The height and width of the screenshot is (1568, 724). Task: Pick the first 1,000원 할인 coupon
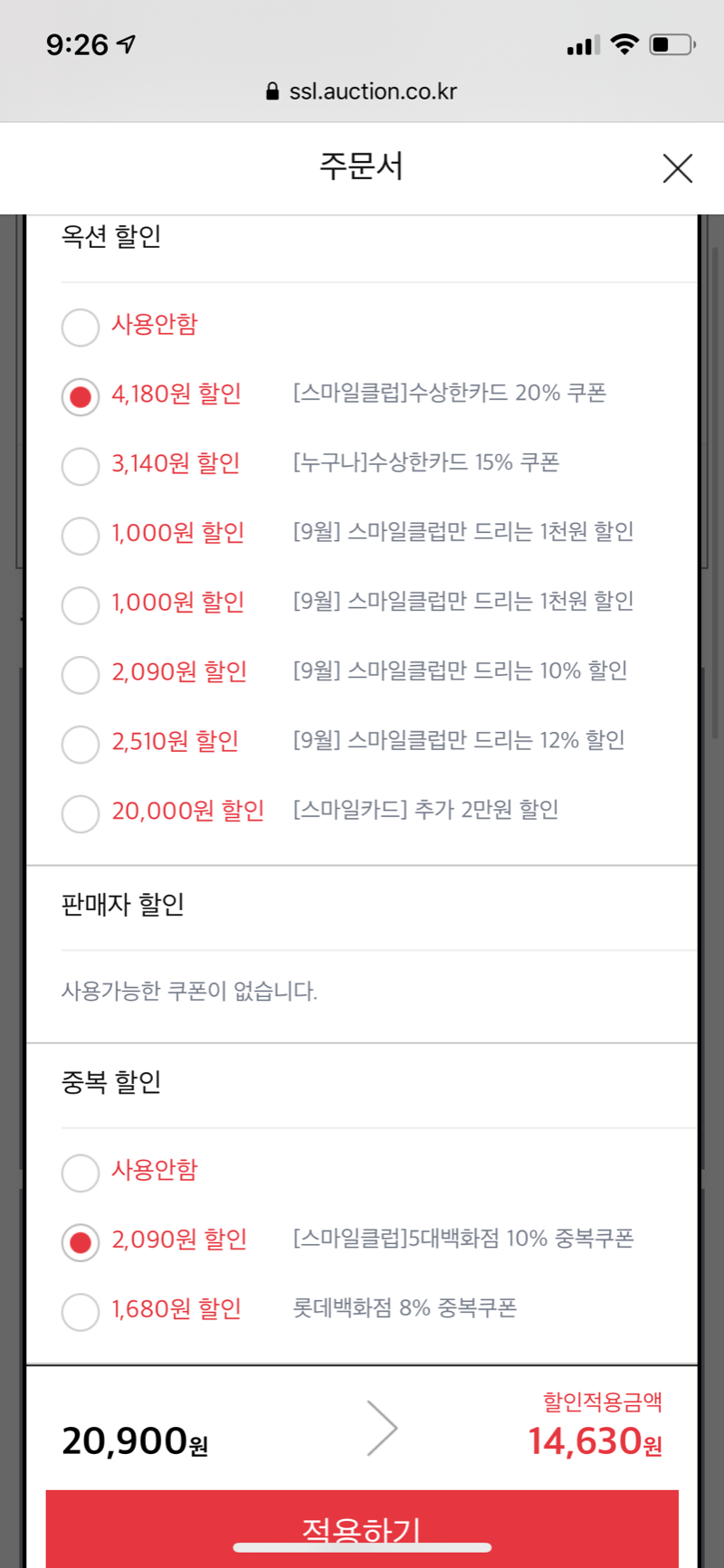tap(81, 535)
